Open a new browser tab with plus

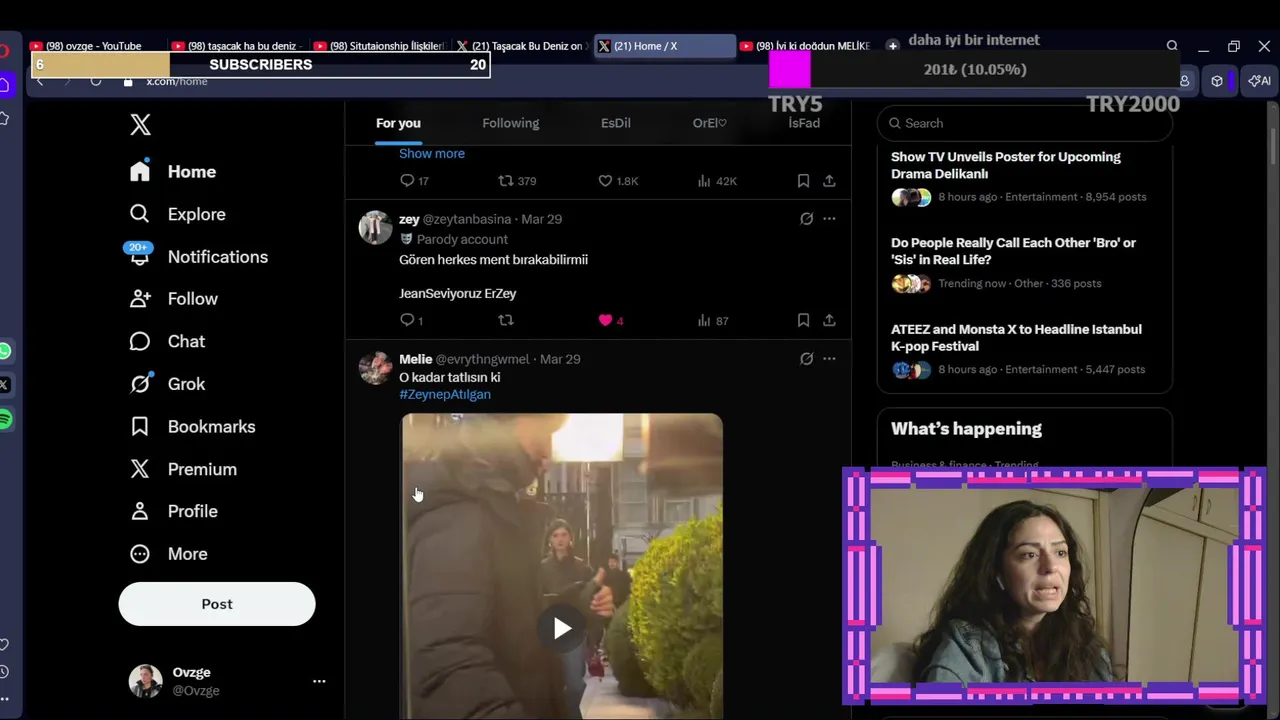coord(893,46)
